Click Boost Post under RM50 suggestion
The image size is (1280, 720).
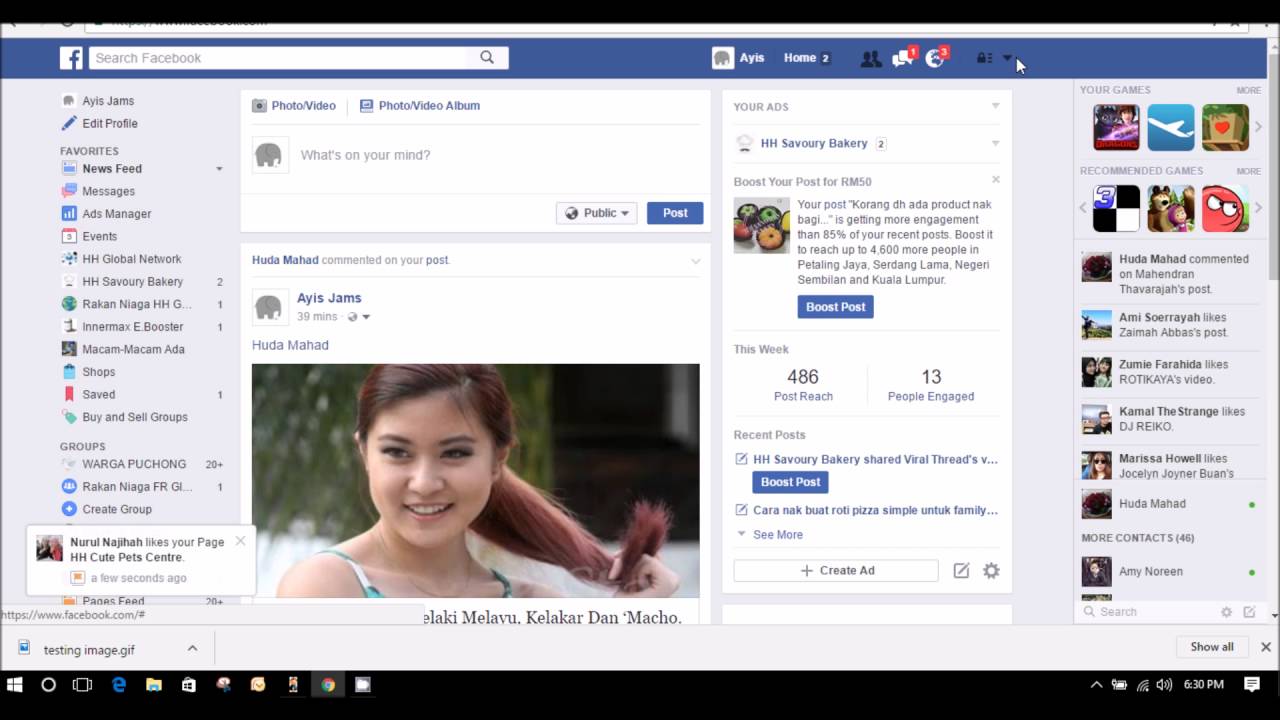tap(835, 307)
